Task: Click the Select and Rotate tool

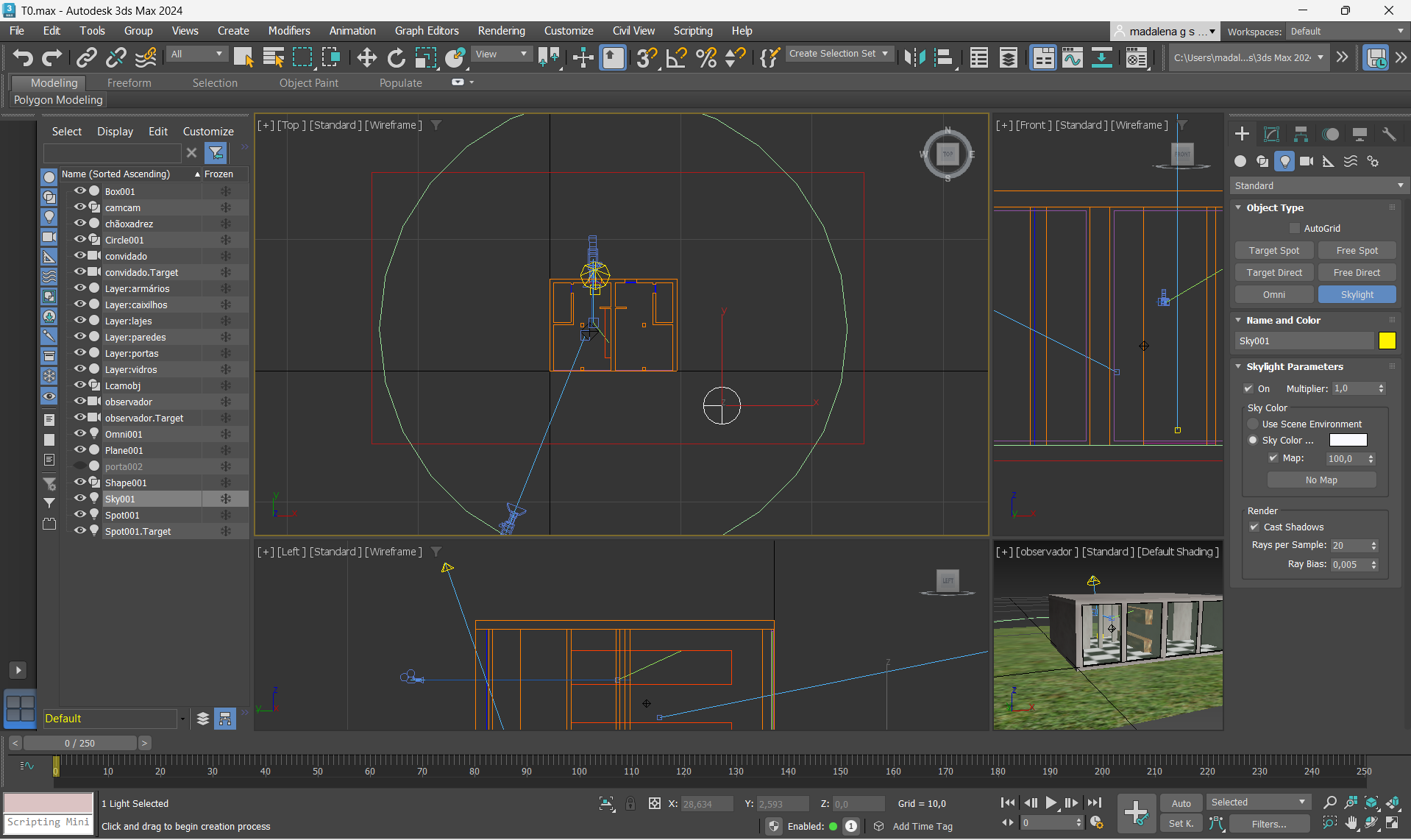Action: point(396,57)
